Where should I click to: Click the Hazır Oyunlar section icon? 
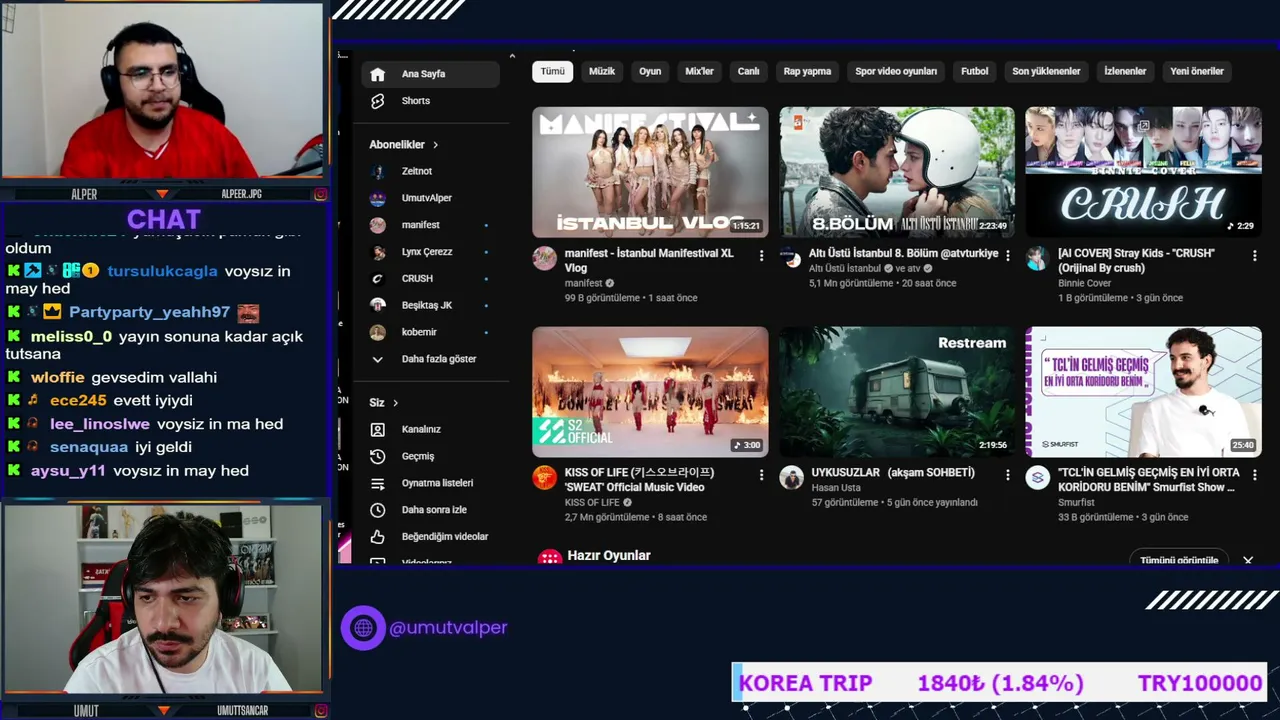[x=550, y=558]
